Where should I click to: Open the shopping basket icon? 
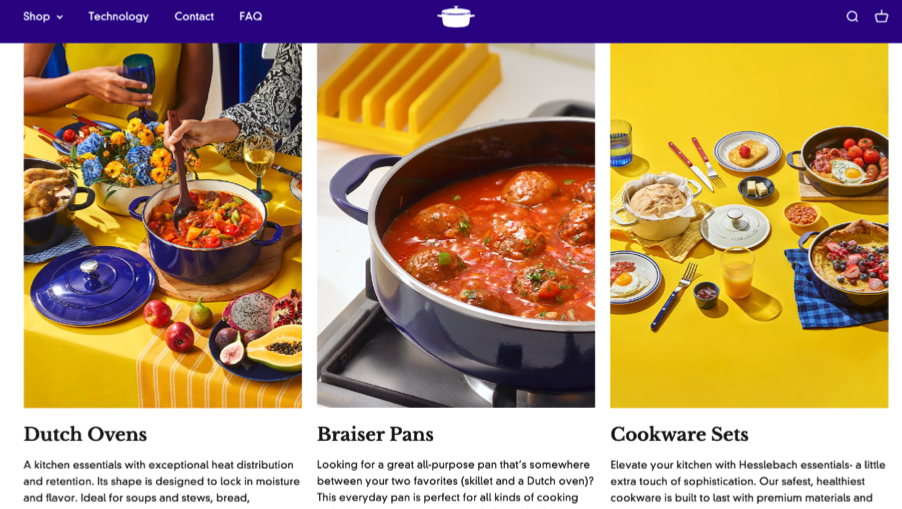pos(881,17)
